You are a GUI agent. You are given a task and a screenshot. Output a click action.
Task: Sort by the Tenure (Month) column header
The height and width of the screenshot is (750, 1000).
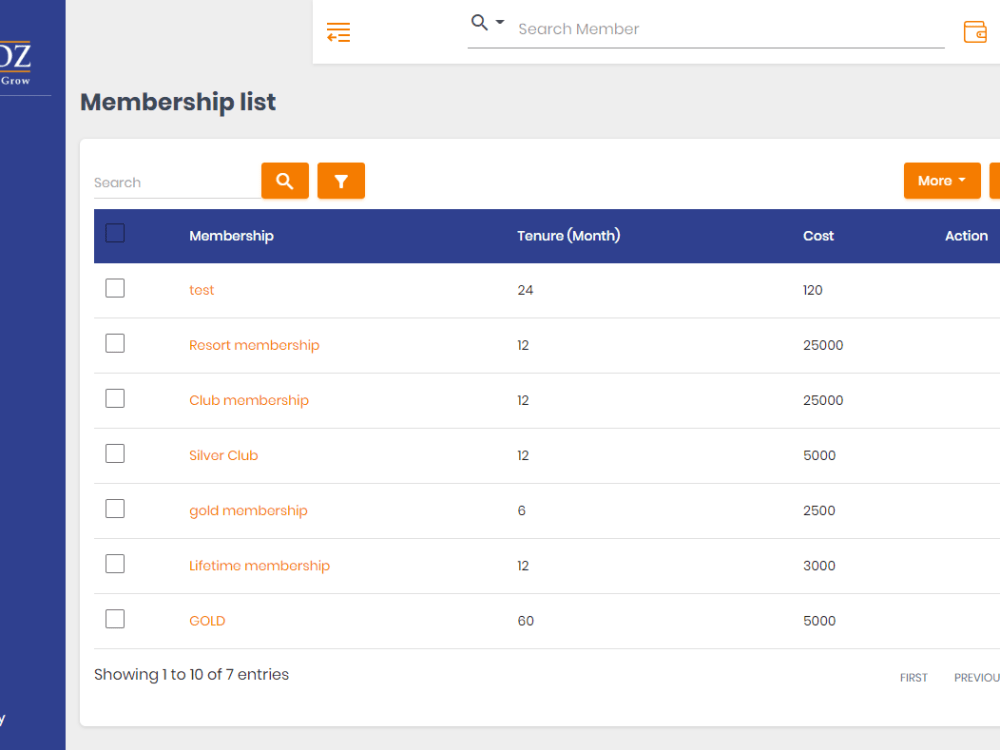tap(568, 236)
